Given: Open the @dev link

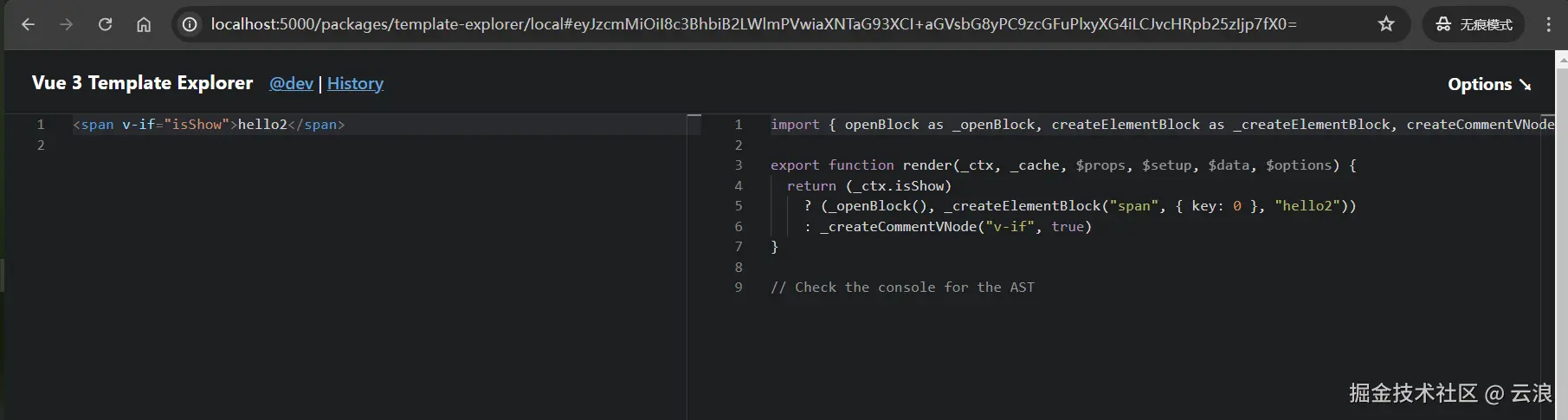Looking at the screenshot, I should [291, 83].
